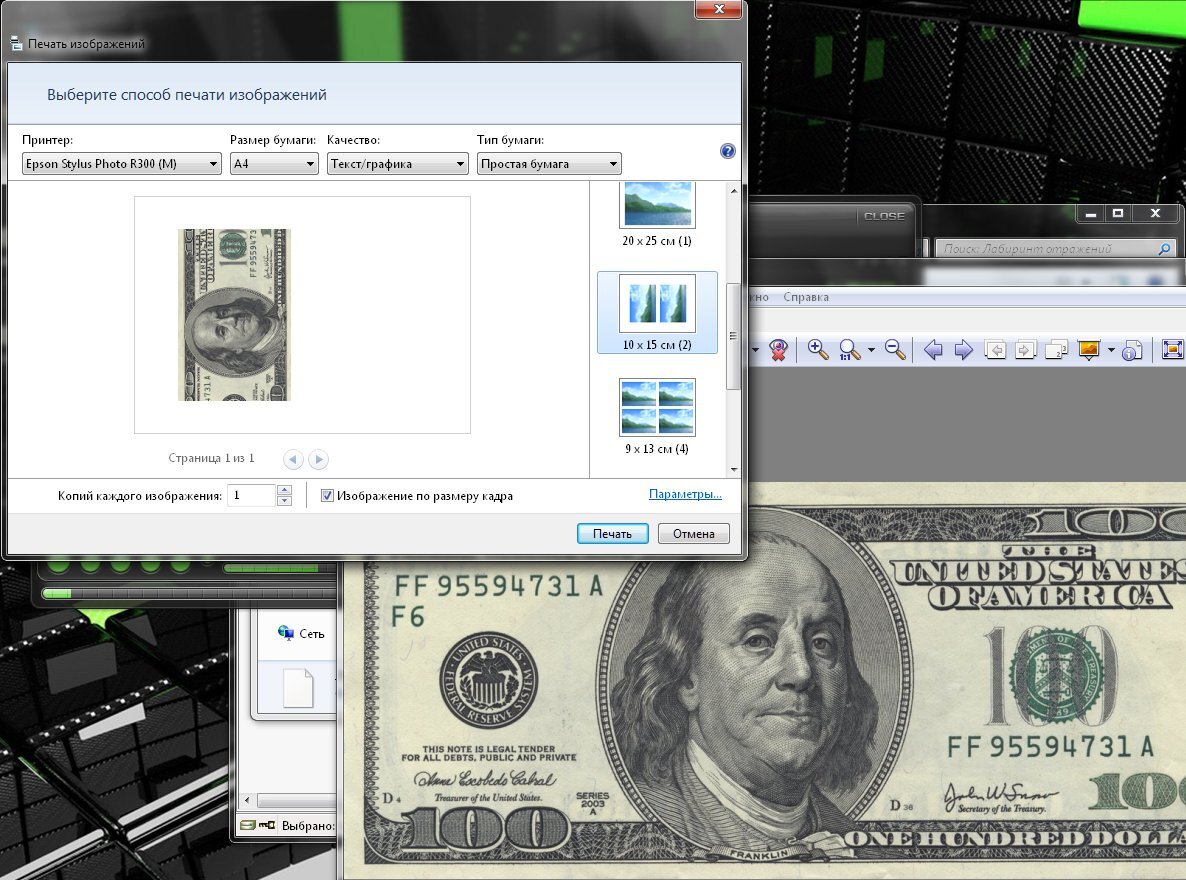
Task: Open slideshow options dropdown arrow
Action: tap(1111, 350)
